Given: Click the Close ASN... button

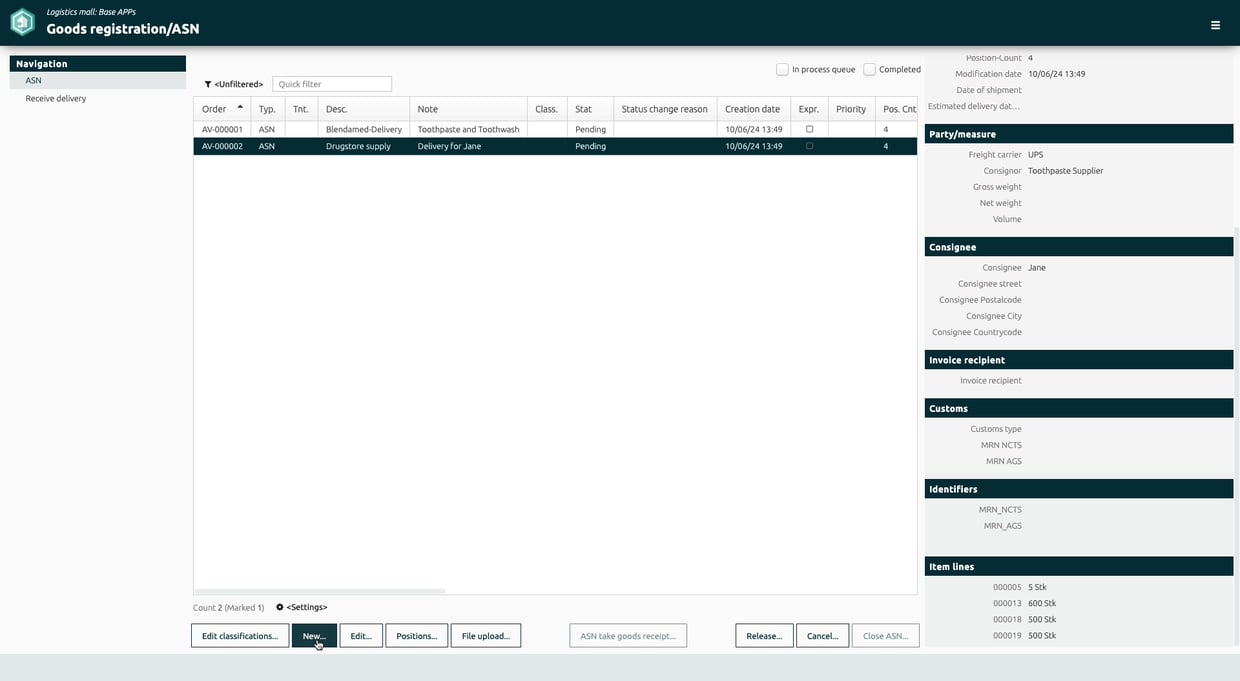Looking at the screenshot, I should 885,636.
